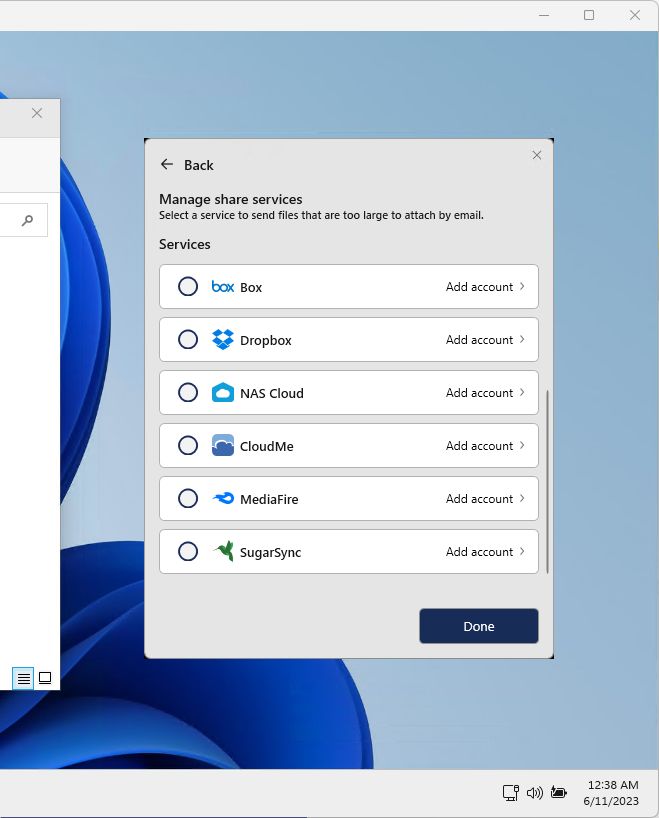Click the services list scrollbar
Screen dimensions: 659x818
pos(547,482)
